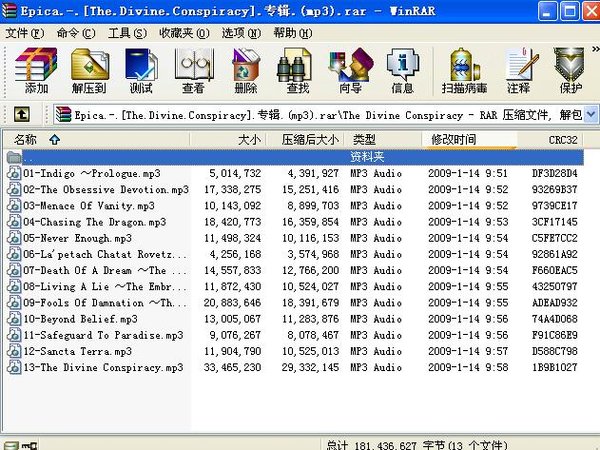
Task: Select file 09-Fools Of Damnation
Action: click(x=105, y=303)
